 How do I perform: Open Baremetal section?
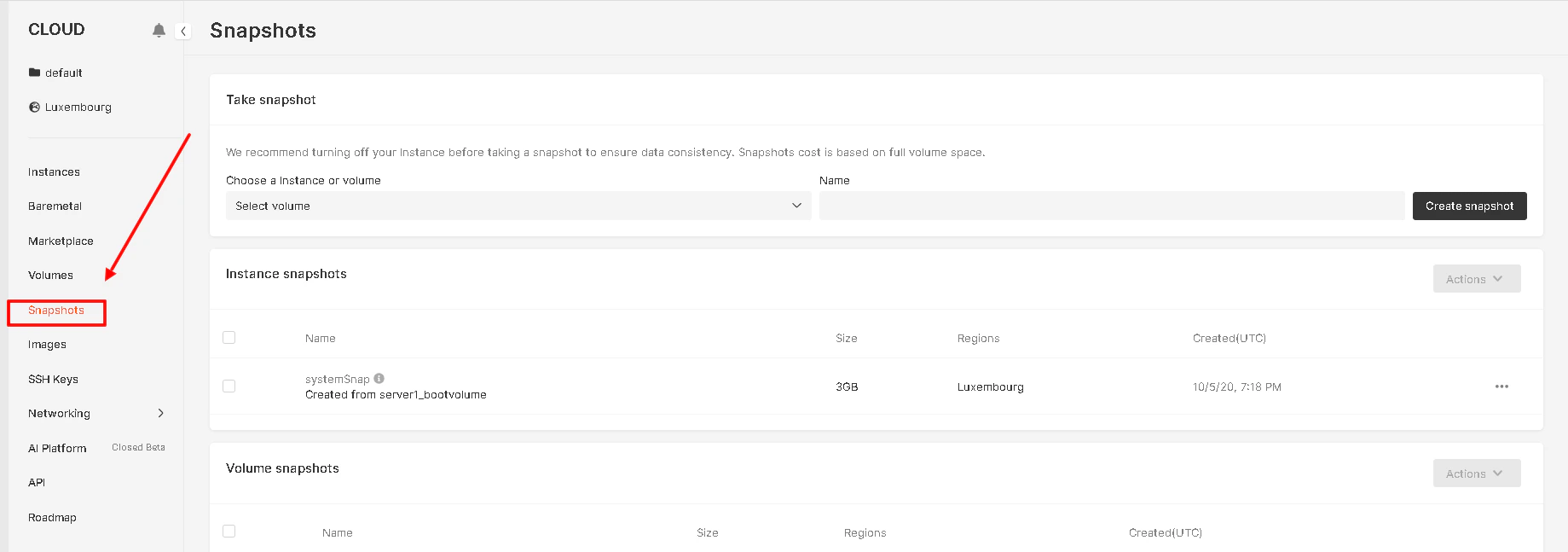coord(55,206)
